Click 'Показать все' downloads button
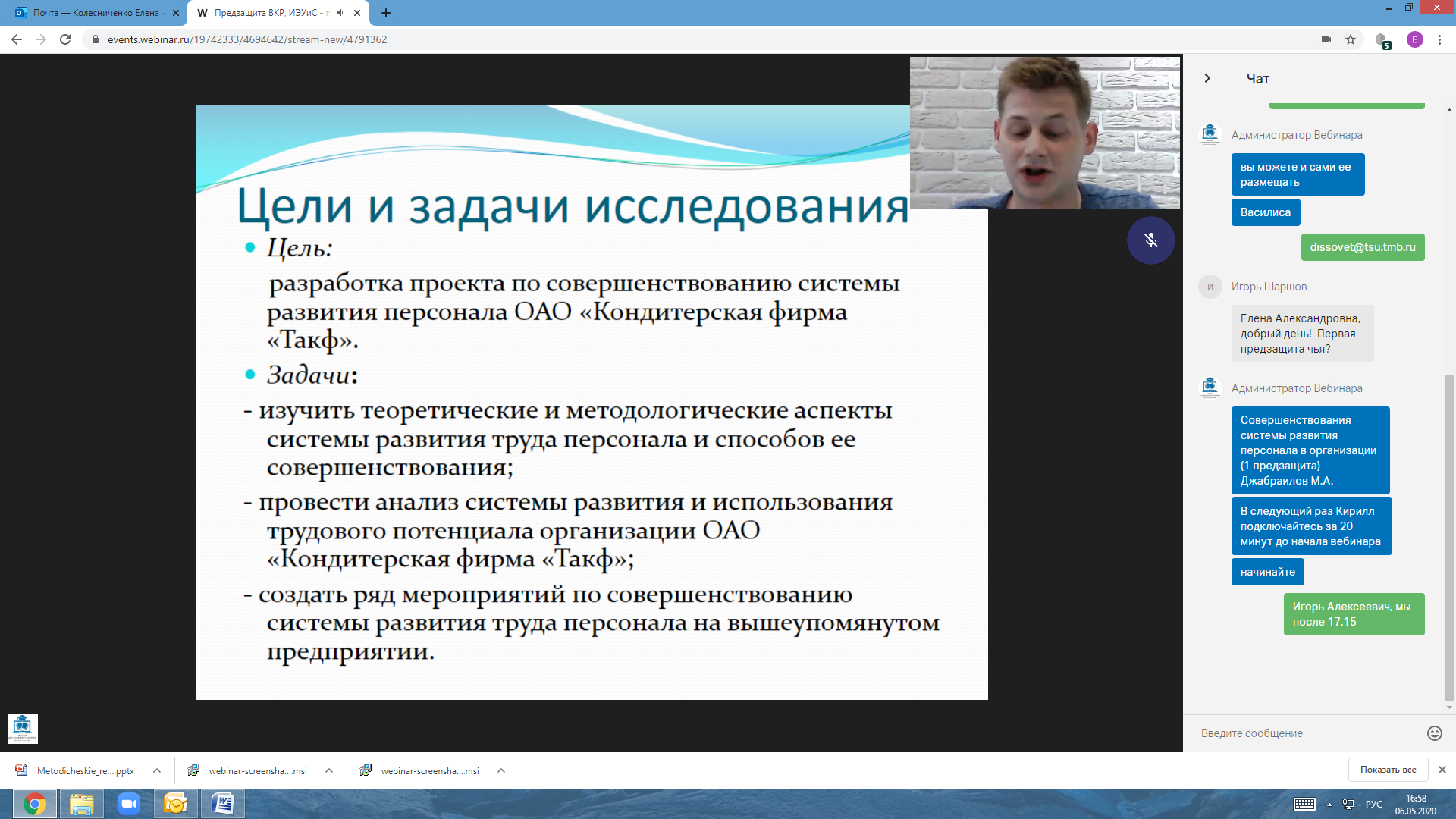 point(1388,770)
